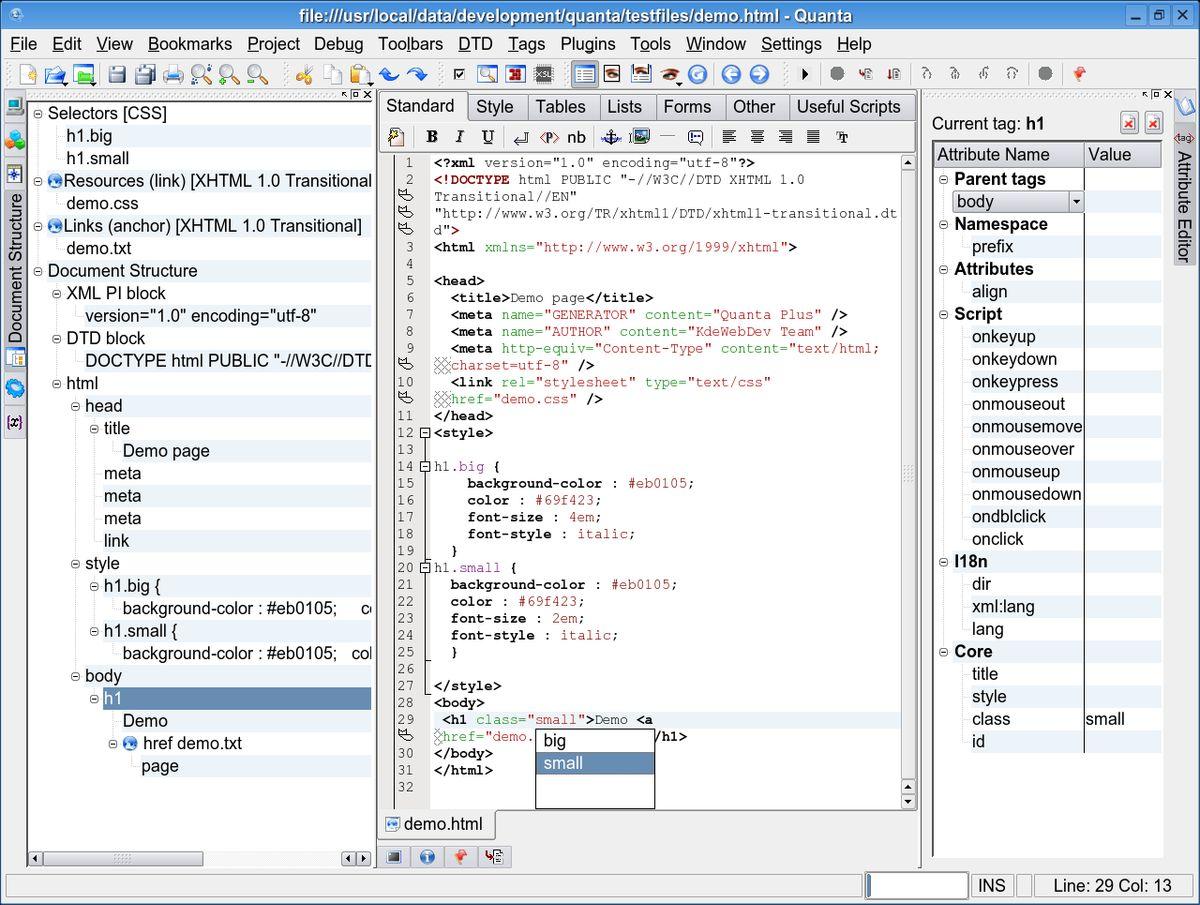The width and height of the screenshot is (1200, 905).
Task: Click the Save (floppy disk) icon
Action: 117,74
